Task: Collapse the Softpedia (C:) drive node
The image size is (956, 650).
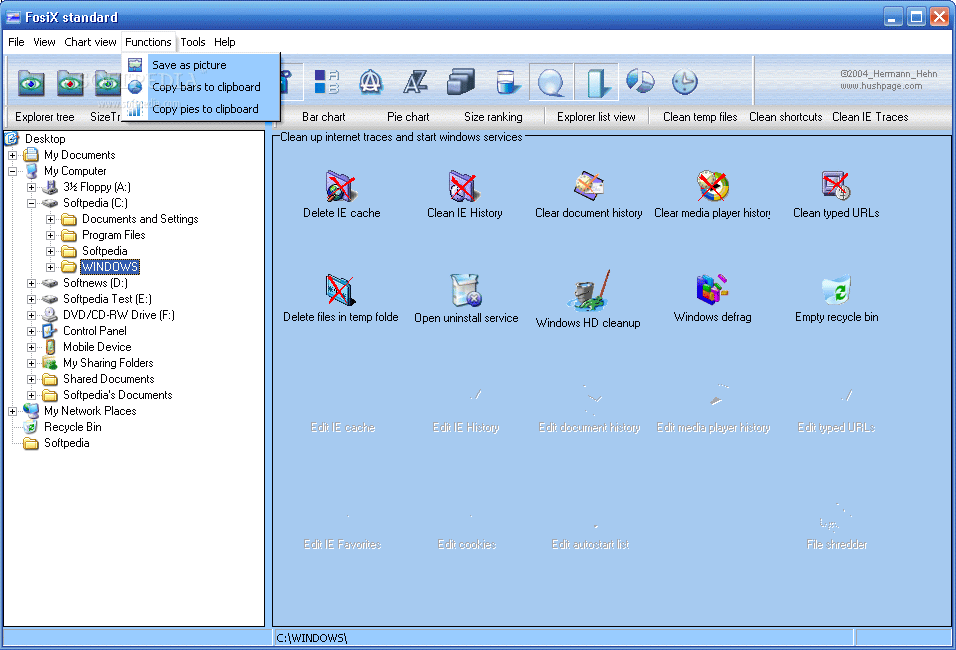Action: [31, 203]
